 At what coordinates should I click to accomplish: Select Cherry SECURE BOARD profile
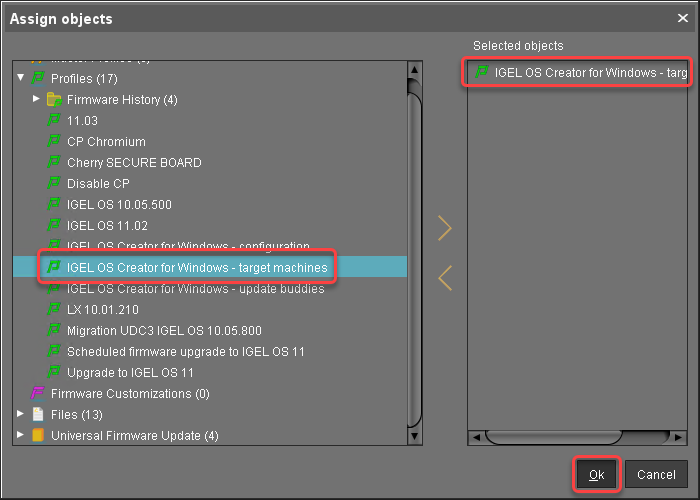(134, 163)
